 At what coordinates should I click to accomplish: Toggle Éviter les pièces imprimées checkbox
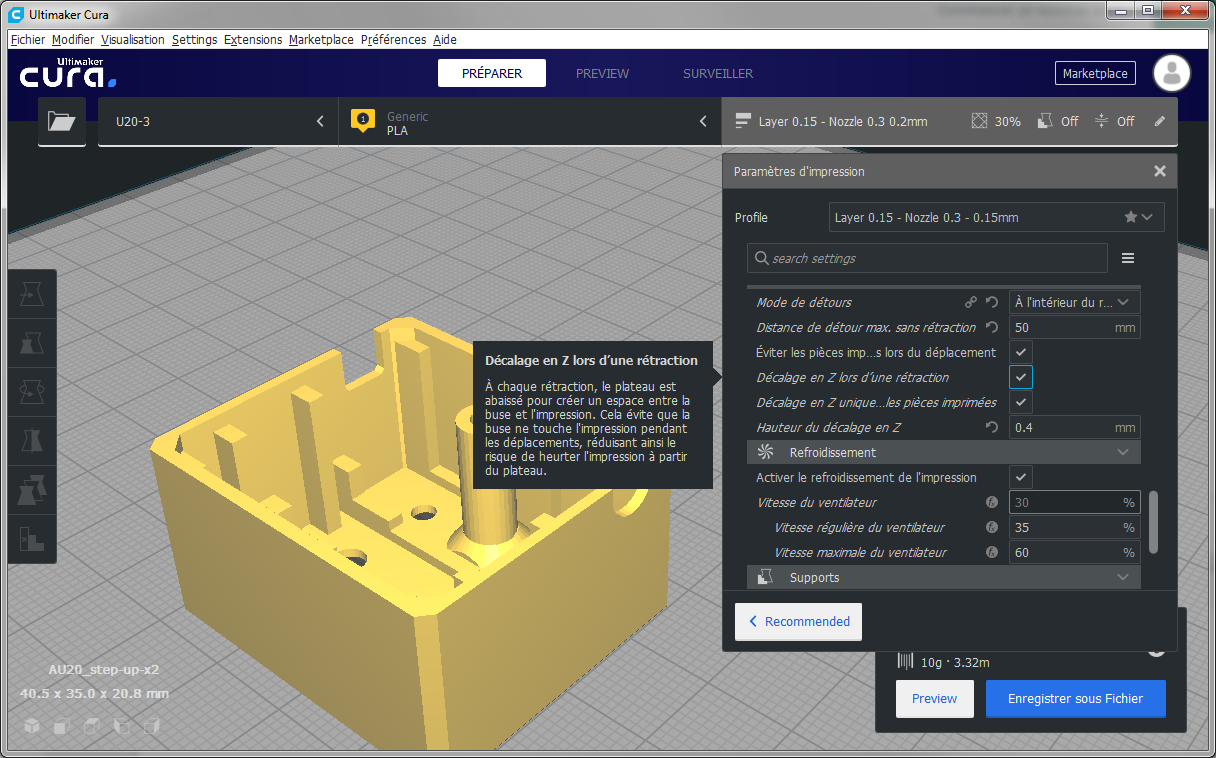[x=1020, y=352]
